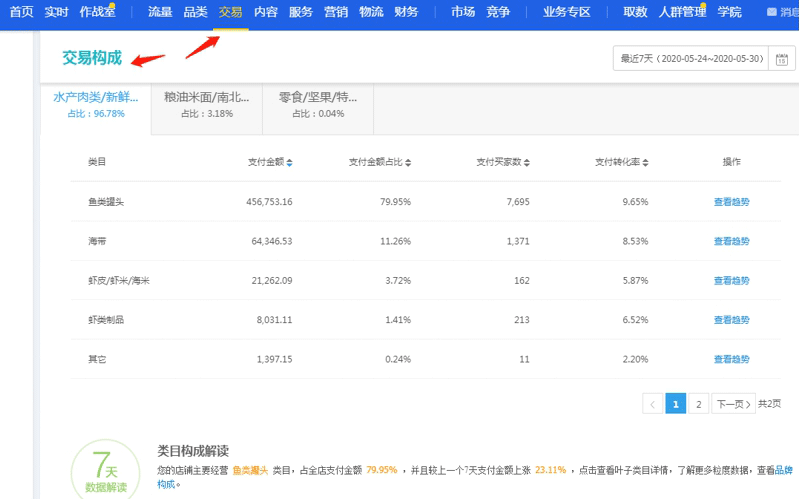Open the 品牌构成 link in summary

coord(165,484)
